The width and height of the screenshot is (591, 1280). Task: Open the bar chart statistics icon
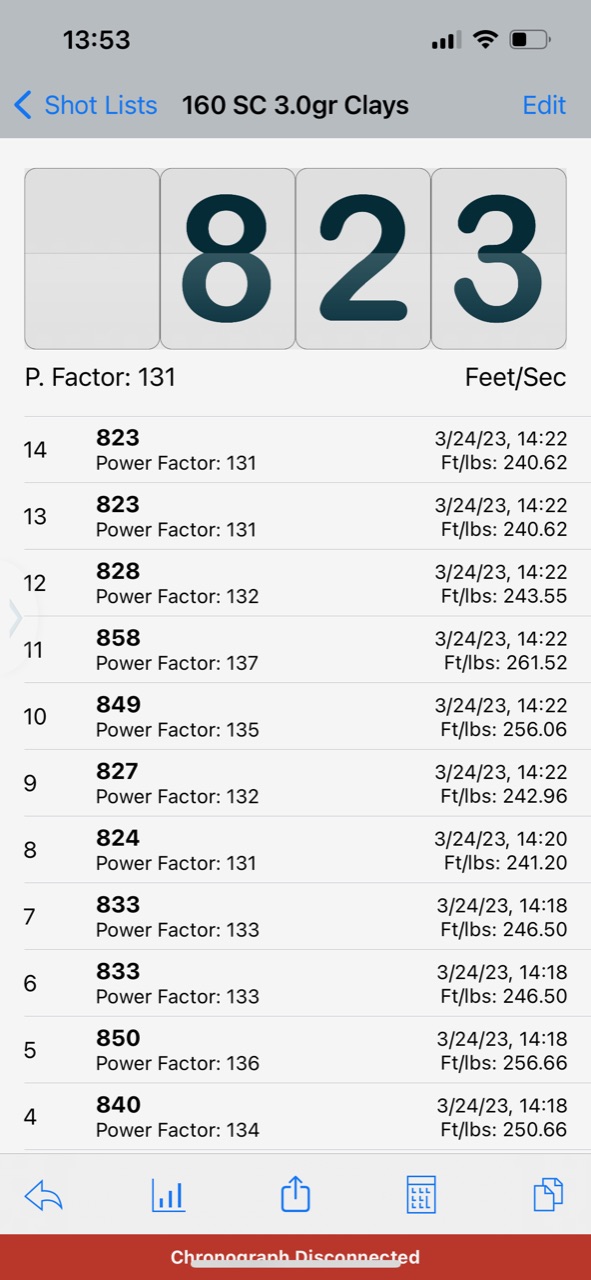(x=168, y=1195)
